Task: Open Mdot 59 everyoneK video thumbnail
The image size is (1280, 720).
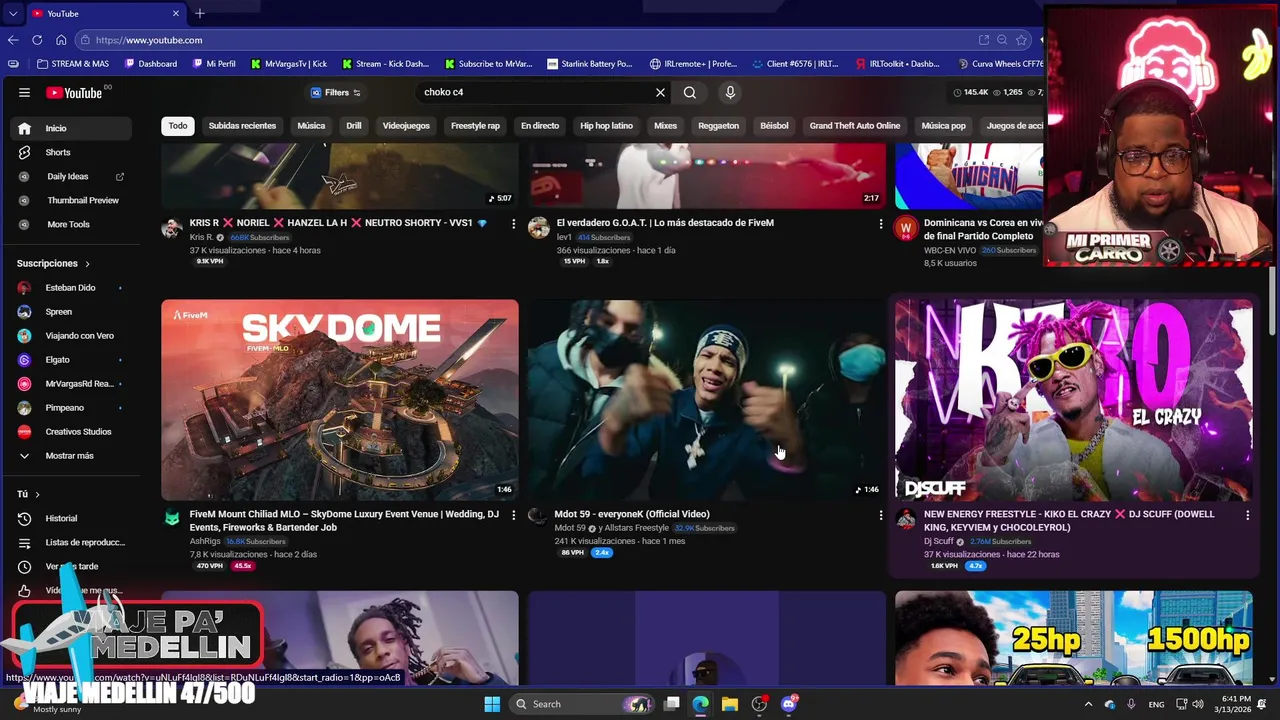Action: click(707, 399)
